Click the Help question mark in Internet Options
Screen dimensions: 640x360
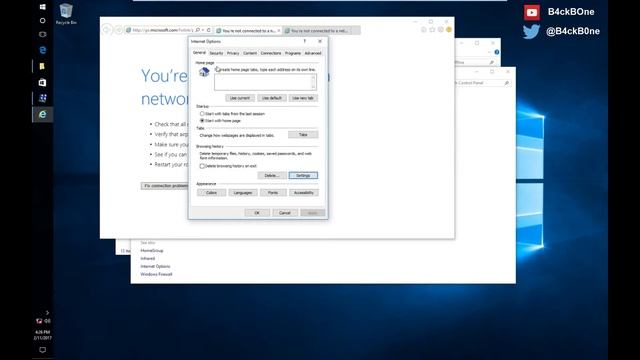click(x=304, y=41)
